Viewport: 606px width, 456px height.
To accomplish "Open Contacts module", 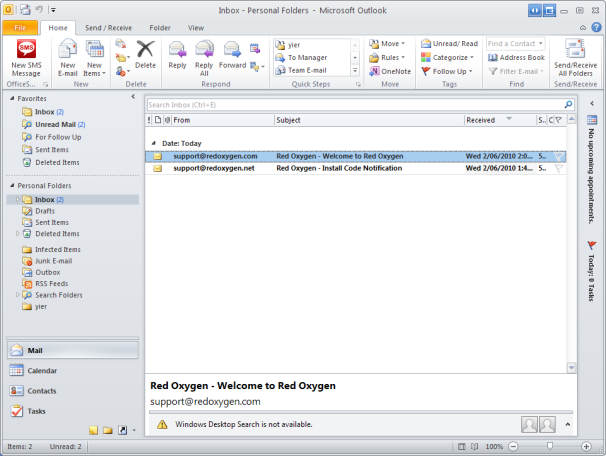I will pos(72,391).
